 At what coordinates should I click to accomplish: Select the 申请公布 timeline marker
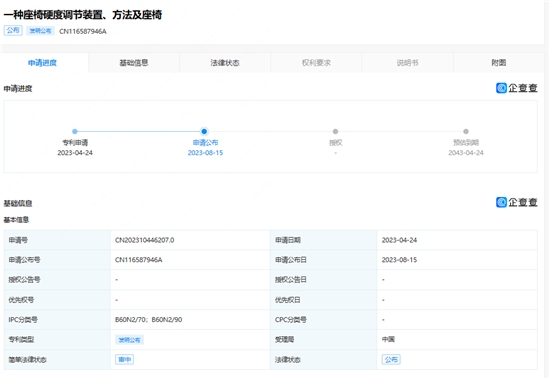[x=204, y=131]
